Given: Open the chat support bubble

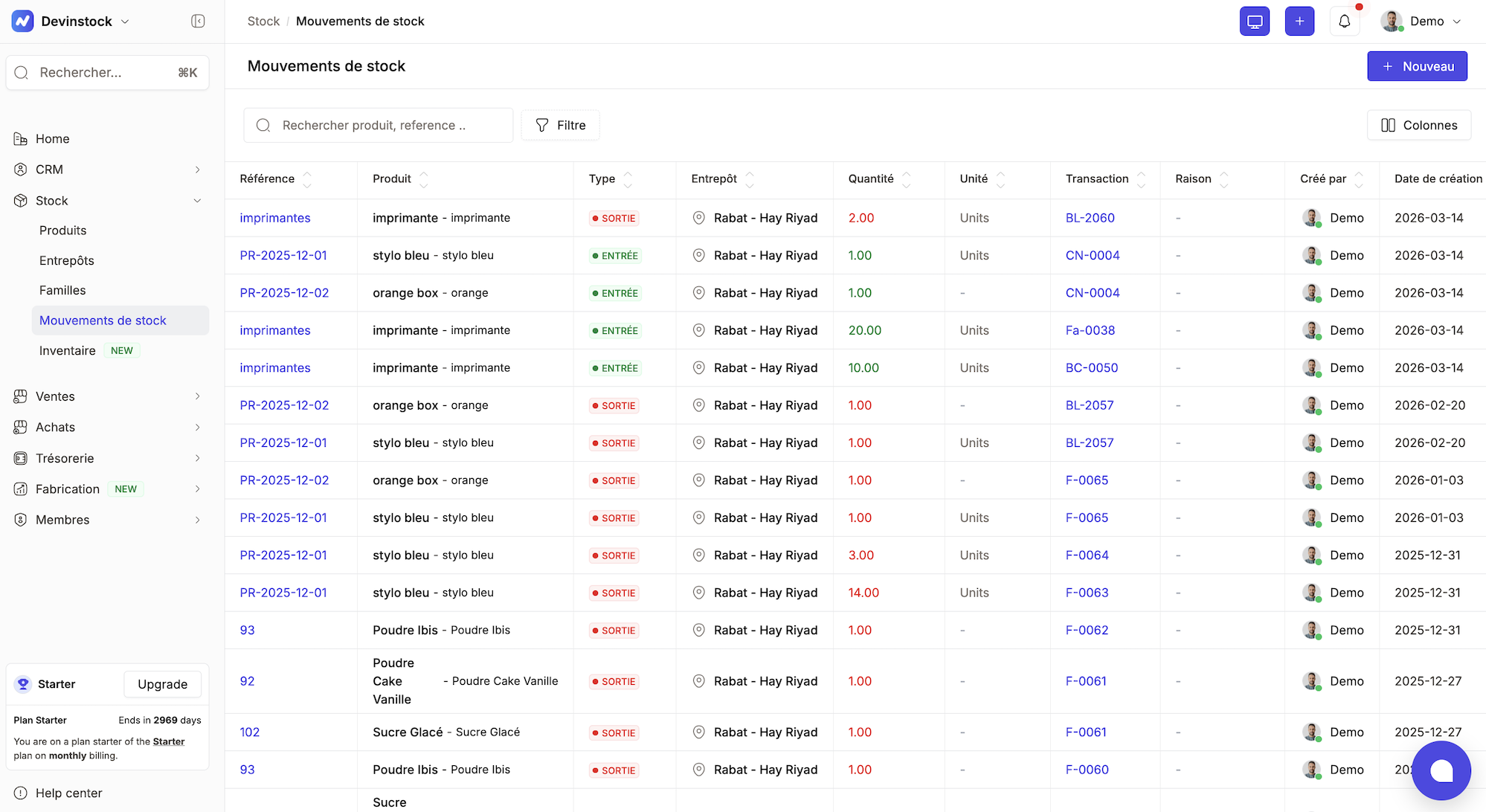Looking at the screenshot, I should (x=1441, y=770).
